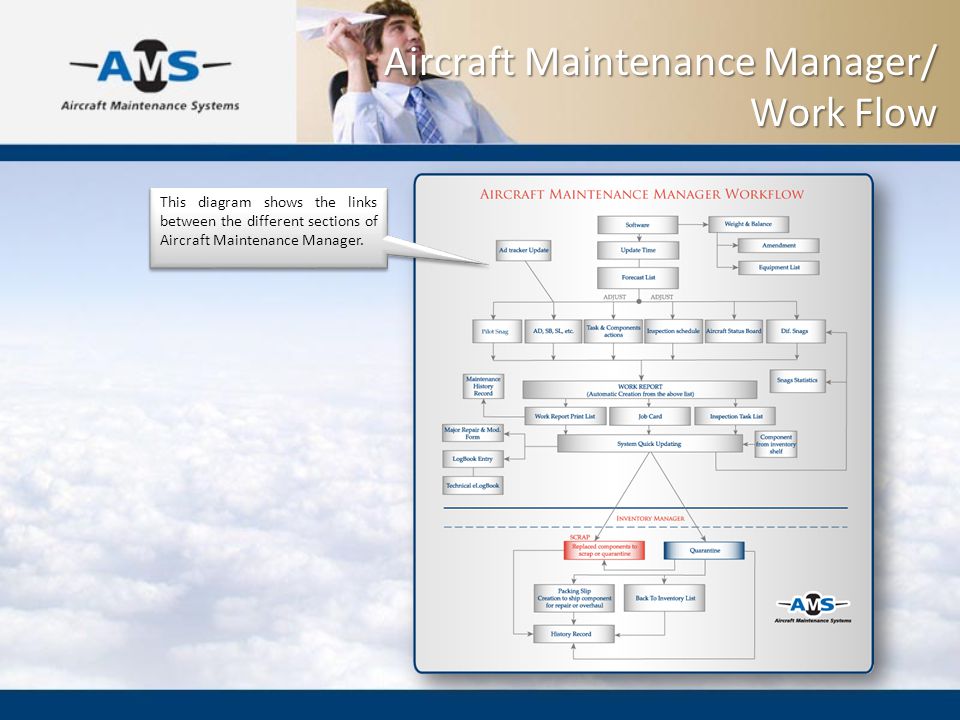
Task: Select the 'Pilot Snag' box
Action: click(x=497, y=331)
